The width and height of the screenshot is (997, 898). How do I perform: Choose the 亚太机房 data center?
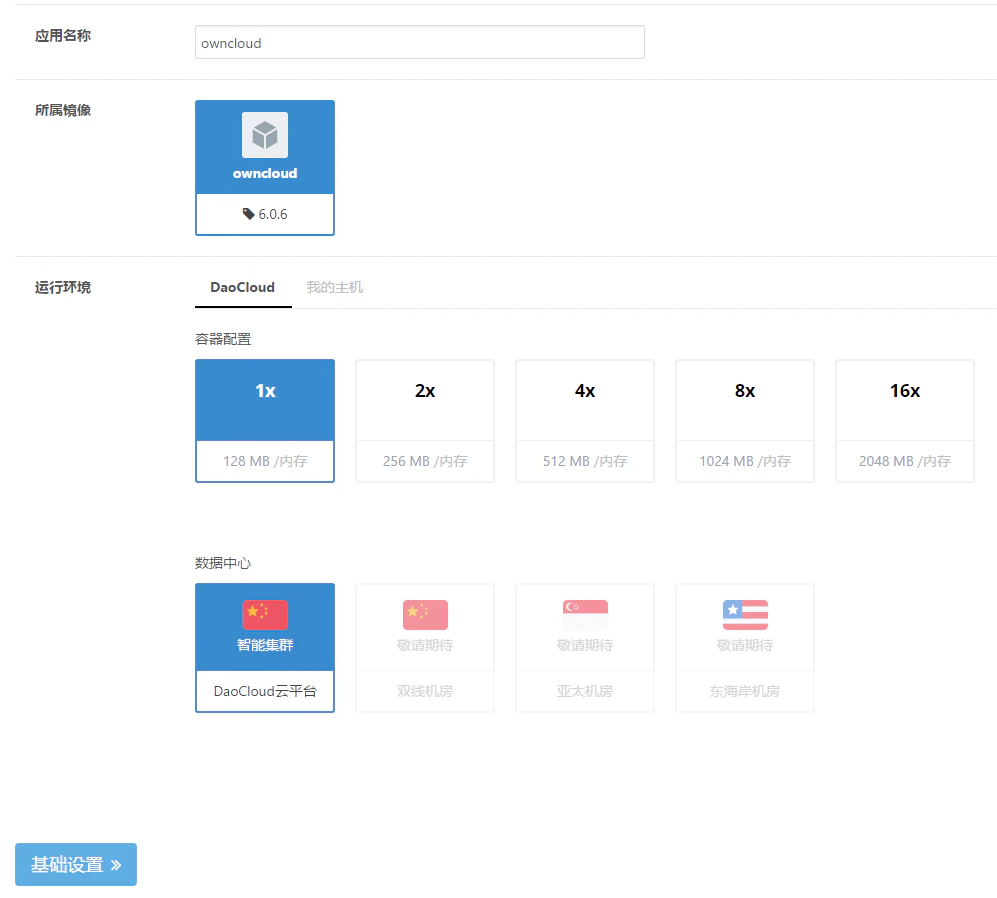coord(585,648)
